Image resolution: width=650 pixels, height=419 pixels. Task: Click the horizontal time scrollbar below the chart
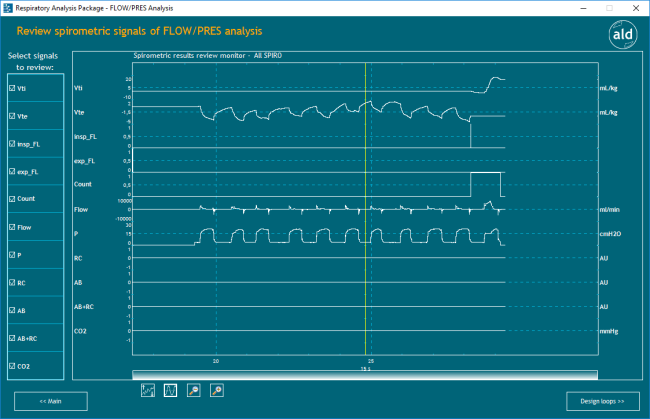364,374
